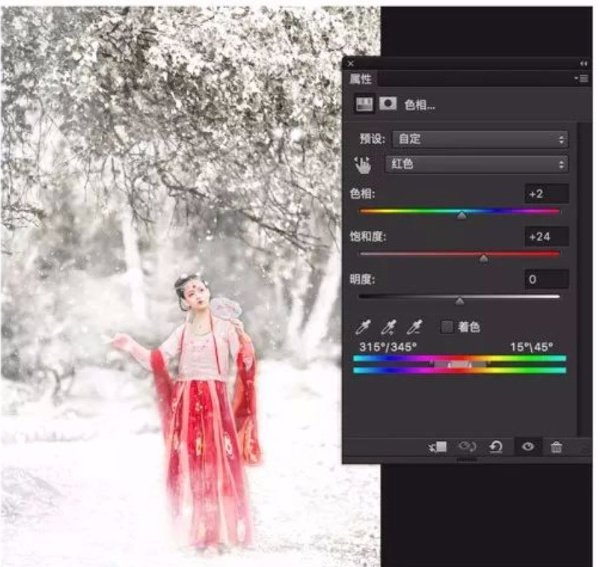Image resolution: width=600 pixels, height=567 pixels.
Task: Click the 饱和度 saturation slider handle
Action: coord(484,258)
